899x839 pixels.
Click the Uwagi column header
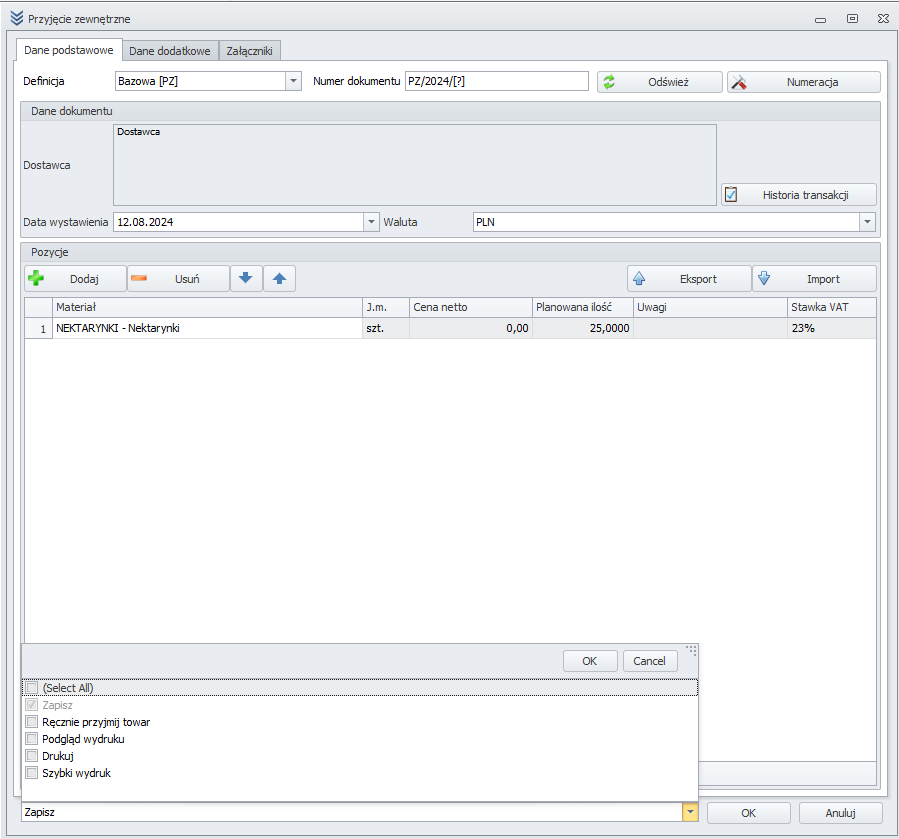tap(710, 307)
